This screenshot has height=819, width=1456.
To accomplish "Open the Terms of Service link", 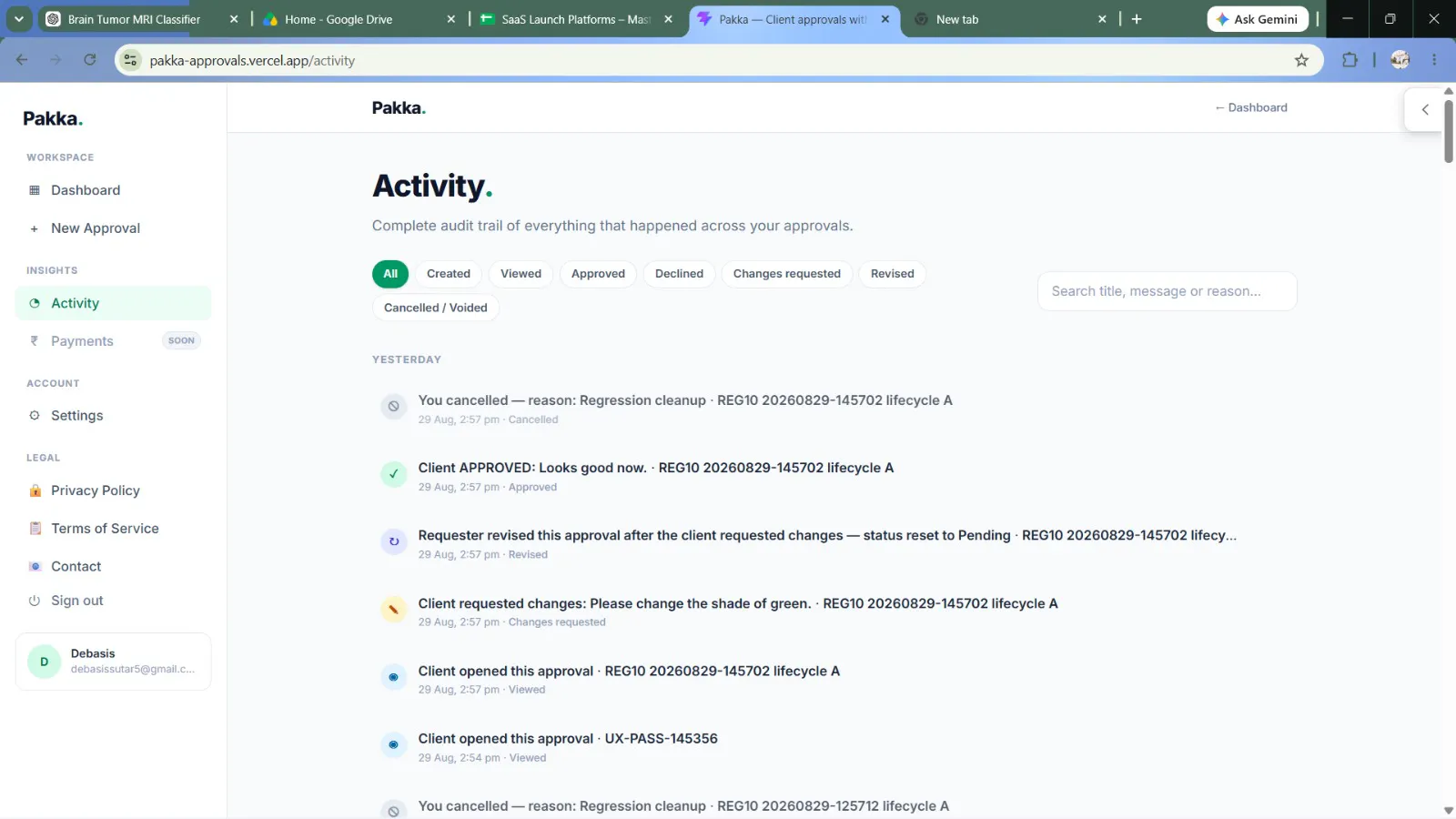I will [x=113, y=529].
